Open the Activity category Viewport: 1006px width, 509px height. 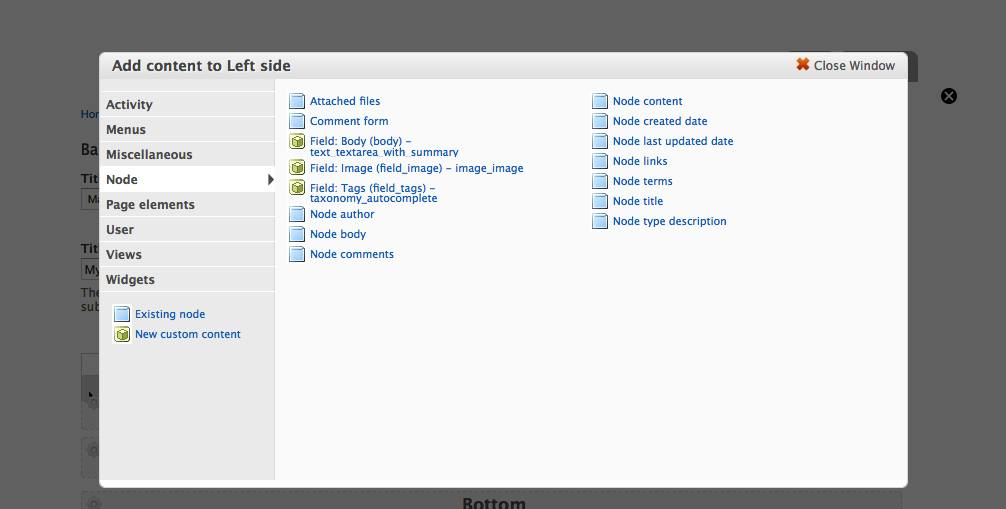point(130,105)
